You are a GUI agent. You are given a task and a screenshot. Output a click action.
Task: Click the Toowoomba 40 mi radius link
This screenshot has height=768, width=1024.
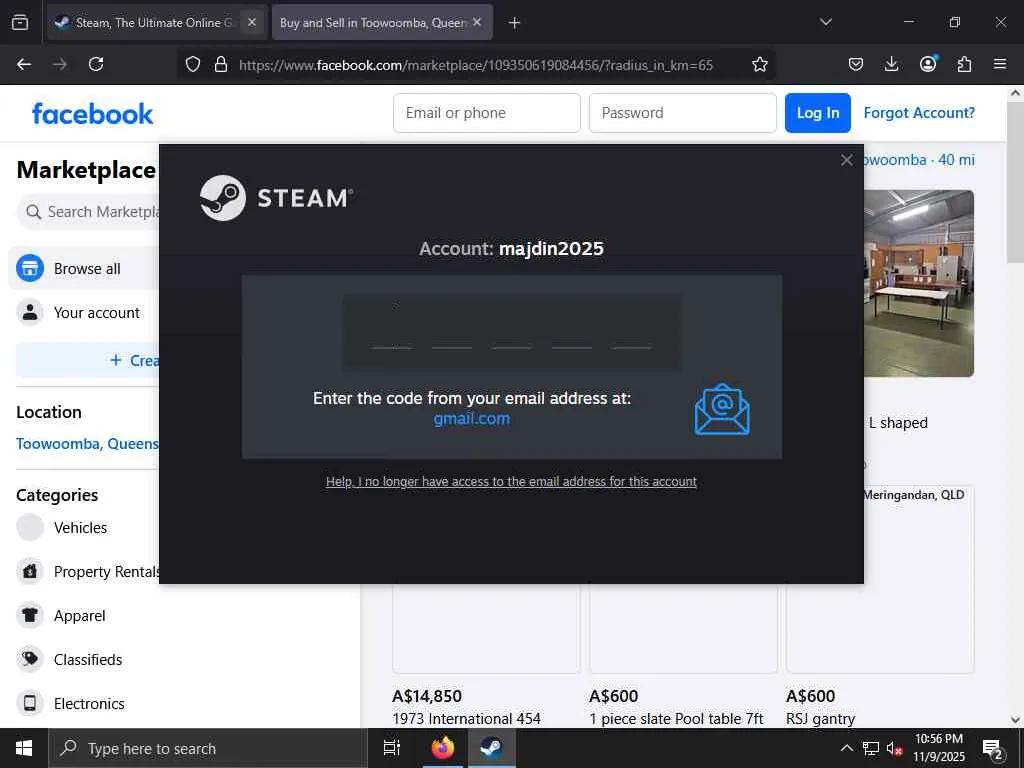pyautogui.click(x=920, y=160)
